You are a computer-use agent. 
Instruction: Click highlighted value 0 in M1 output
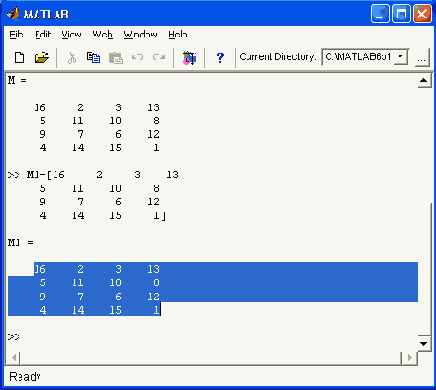[156, 283]
